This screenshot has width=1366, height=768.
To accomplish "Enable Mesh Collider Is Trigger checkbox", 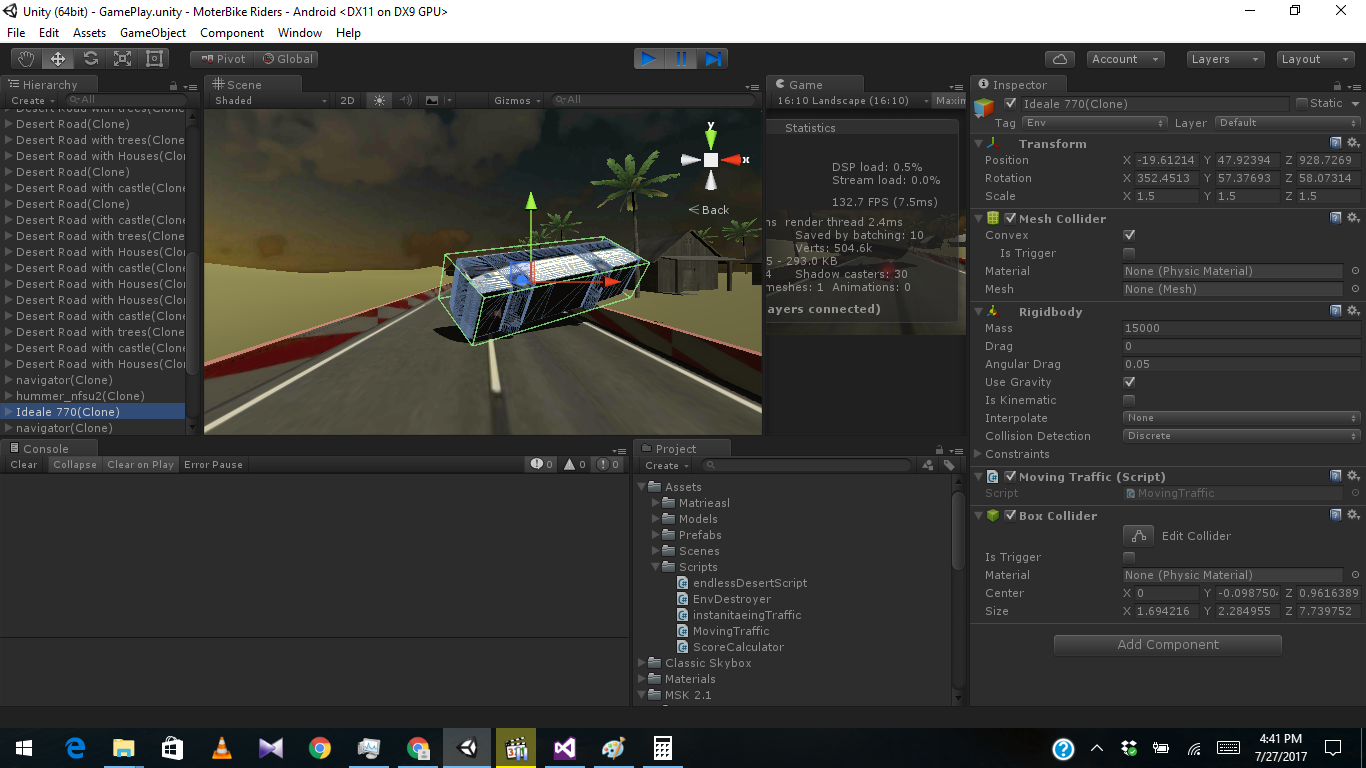I will click(x=1129, y=253).
